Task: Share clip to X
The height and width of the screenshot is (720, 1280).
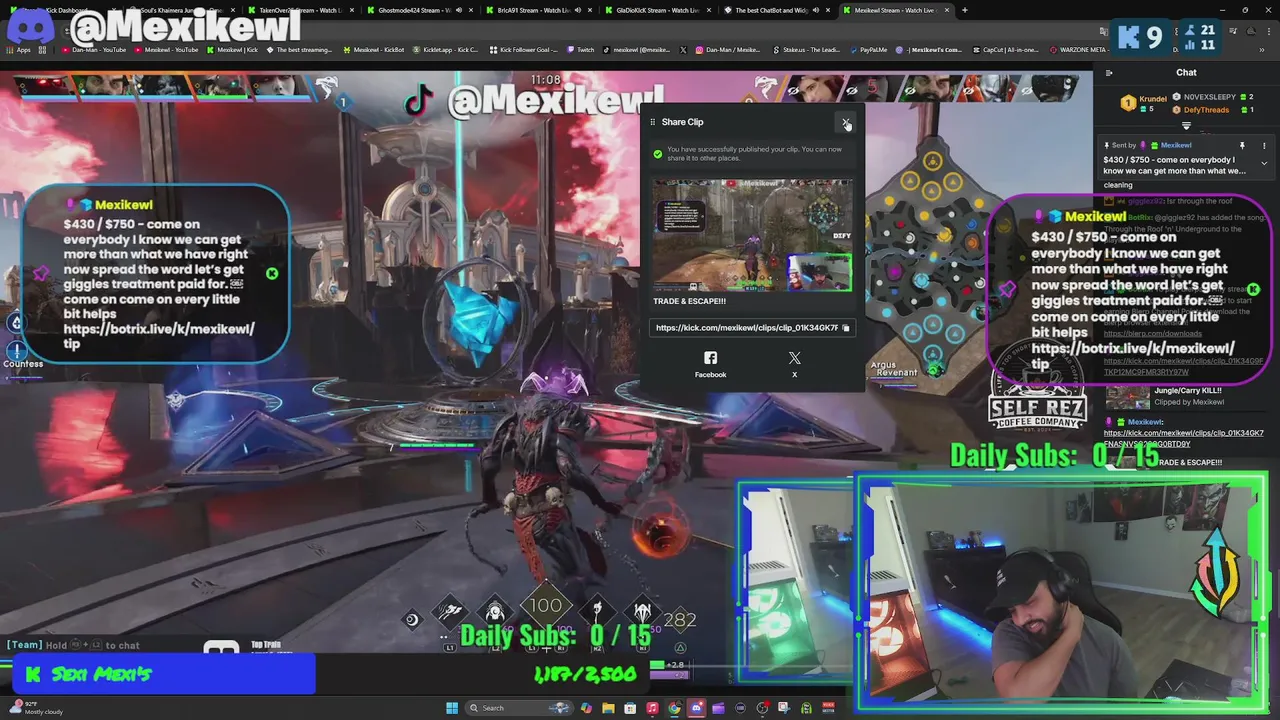Action: [x=795, y=365]
